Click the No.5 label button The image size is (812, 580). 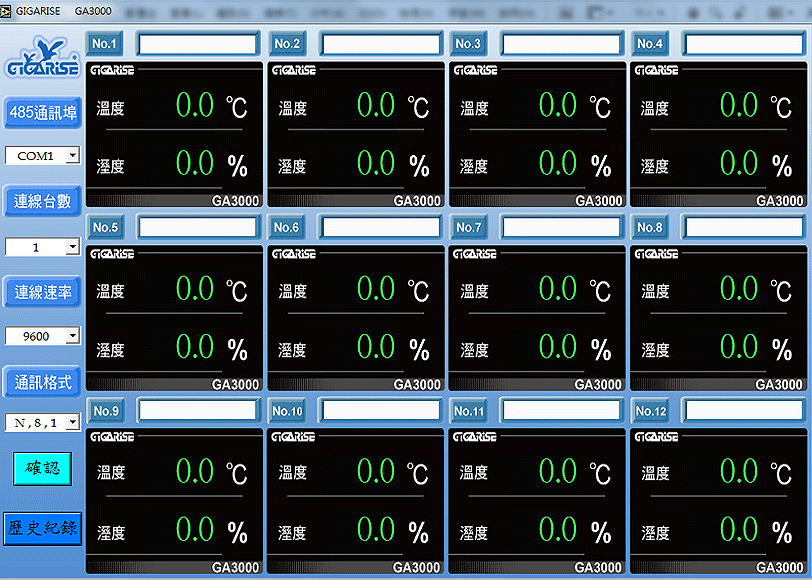click(x=105, y=227)
